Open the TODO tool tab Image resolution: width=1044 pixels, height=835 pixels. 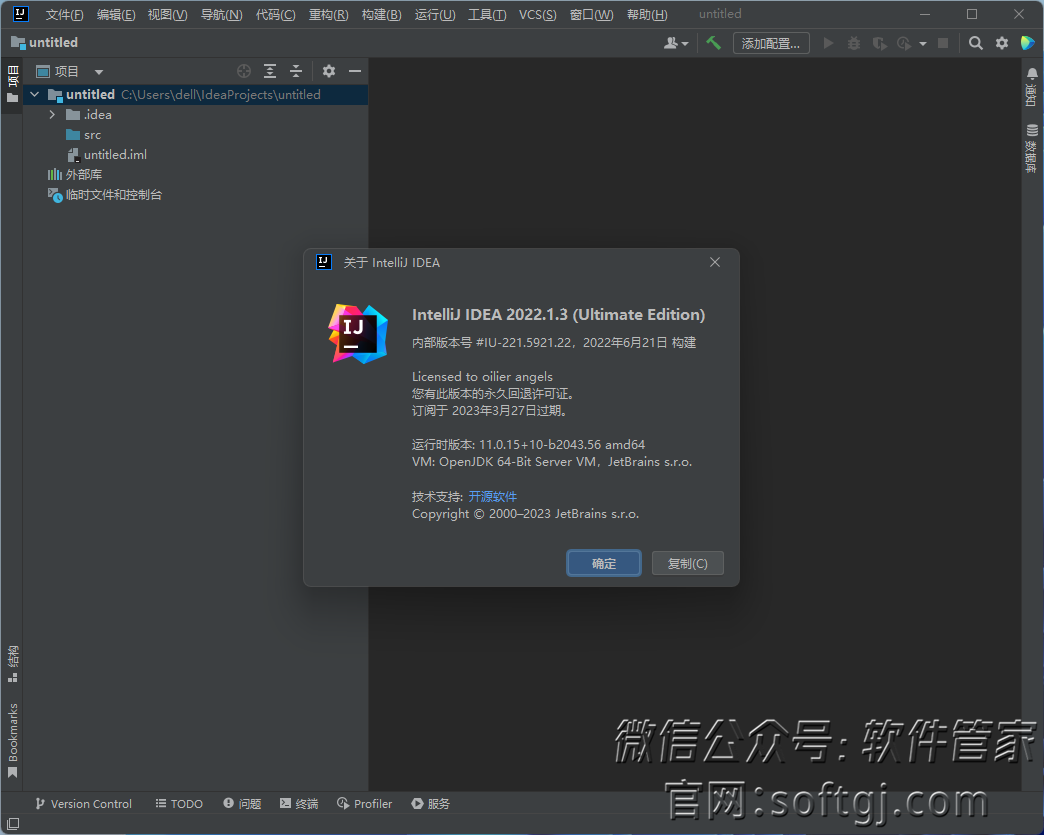(x=179, y=804)
